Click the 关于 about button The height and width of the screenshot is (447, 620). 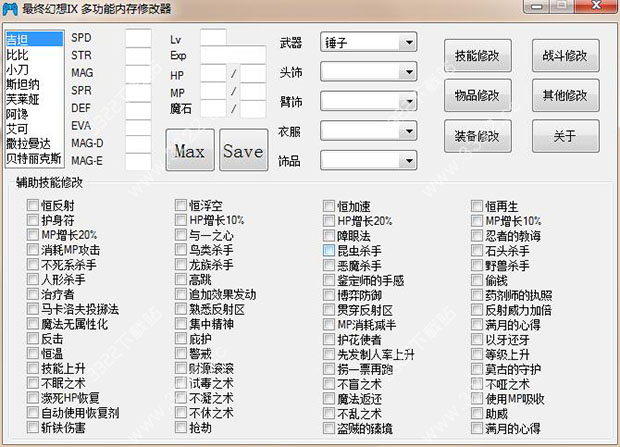pos(565,136)
